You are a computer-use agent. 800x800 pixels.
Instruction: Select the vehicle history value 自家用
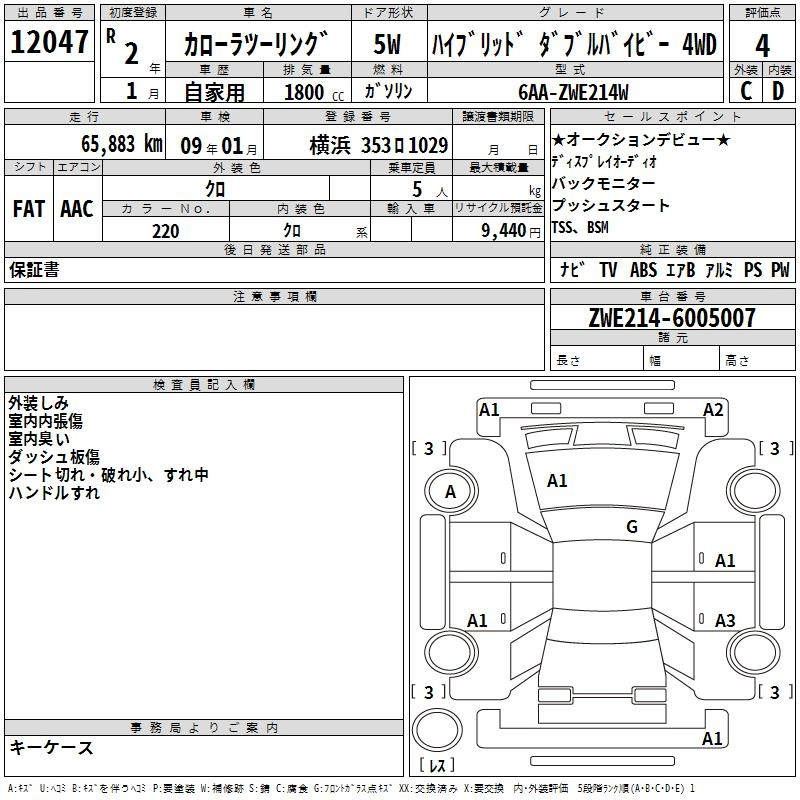[214, 92]
